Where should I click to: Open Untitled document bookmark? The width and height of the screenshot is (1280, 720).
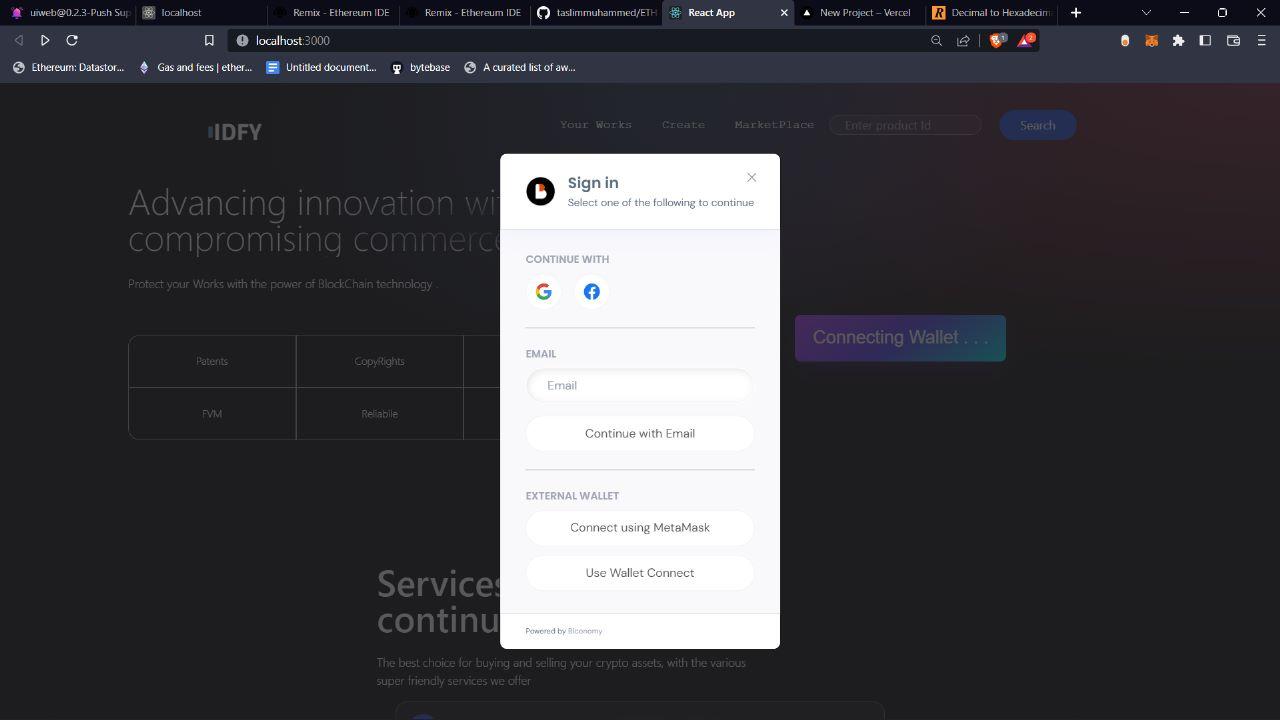coord(321,67)
